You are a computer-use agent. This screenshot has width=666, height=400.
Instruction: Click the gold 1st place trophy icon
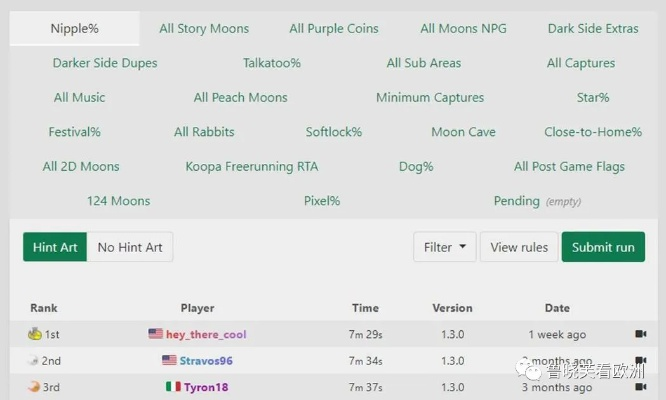point(35,334)
